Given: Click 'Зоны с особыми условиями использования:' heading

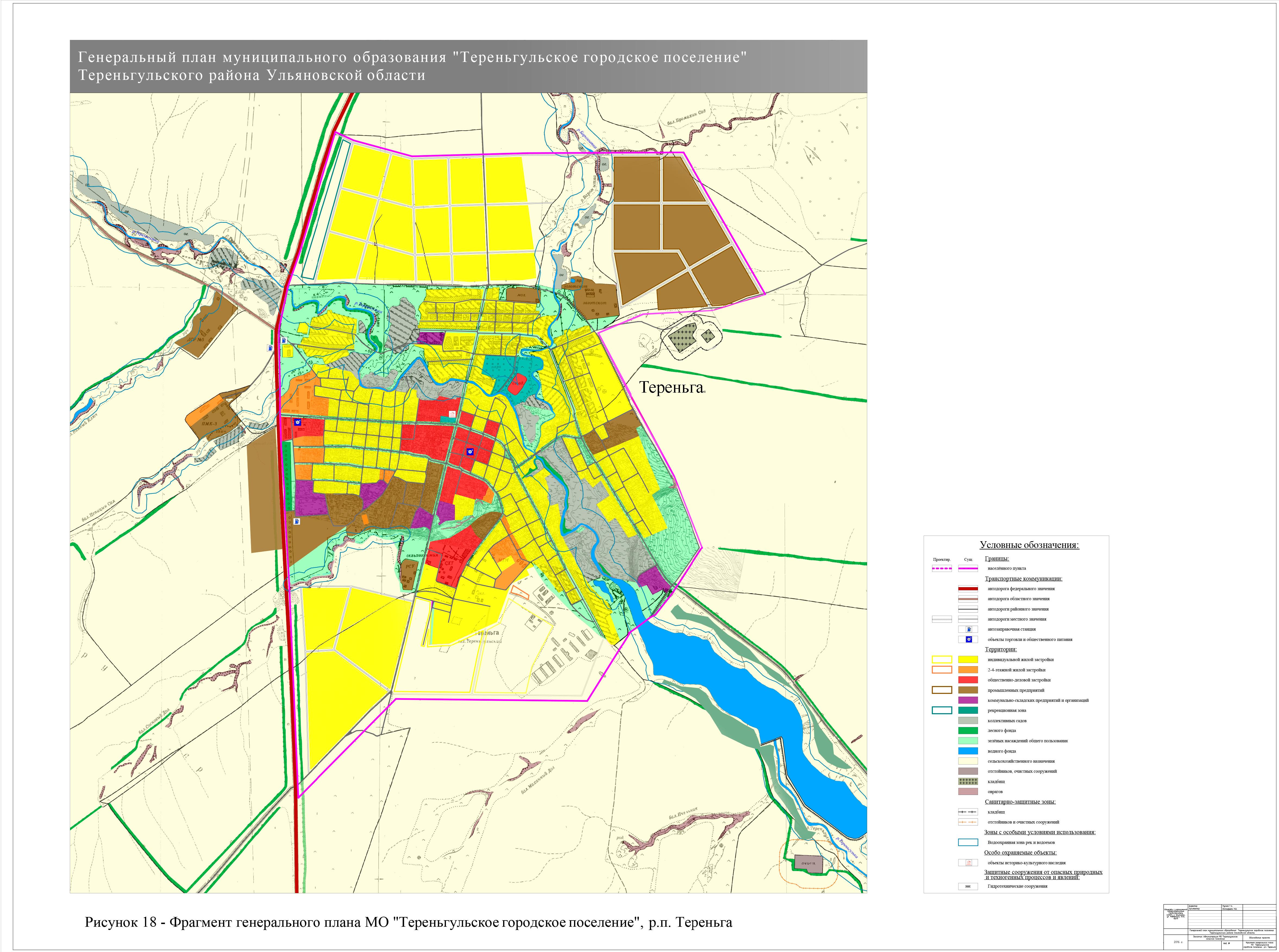Looking at the screenshot, I should [x=1040, y=832].
